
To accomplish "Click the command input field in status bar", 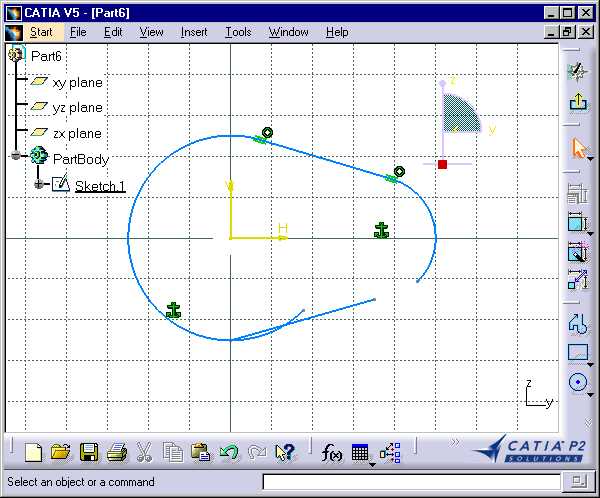I will [408, 482].
